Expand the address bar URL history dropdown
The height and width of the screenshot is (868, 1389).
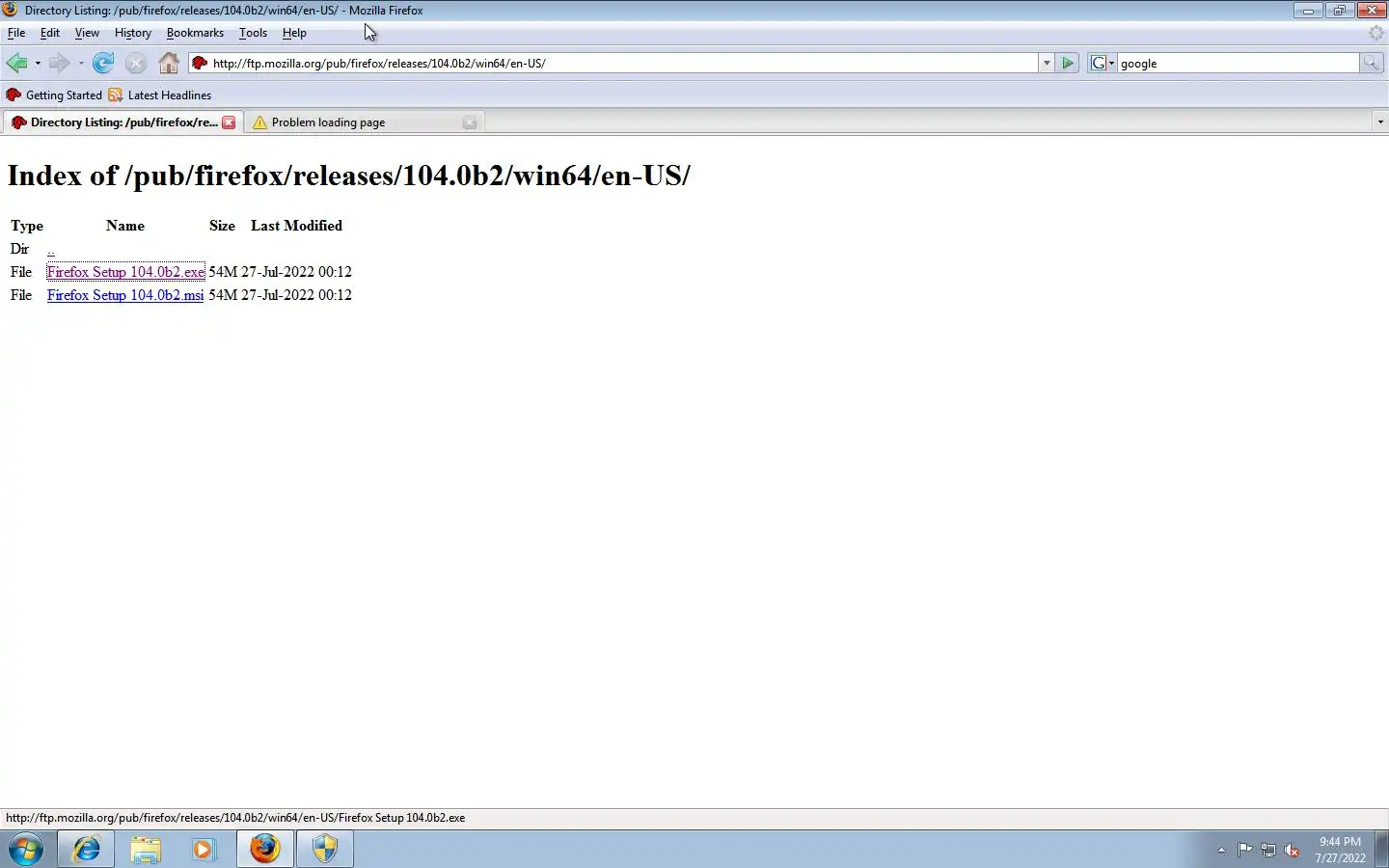1047,64
